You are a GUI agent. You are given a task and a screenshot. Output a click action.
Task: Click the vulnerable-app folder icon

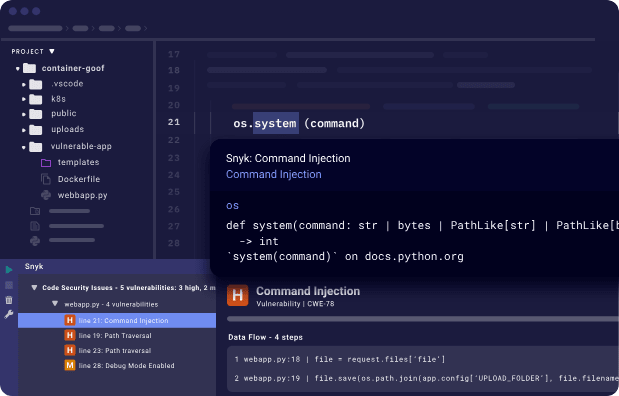coord(36,147)
